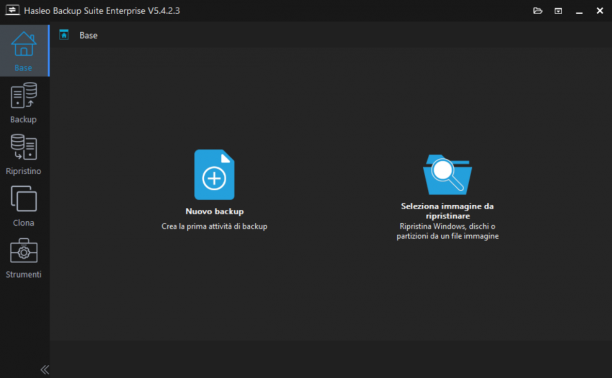Image resolution: width=612 pixels, height=378 pixels.
Task: Click 'Crea la prima attività di backup' text
Action: pos(214,226)
